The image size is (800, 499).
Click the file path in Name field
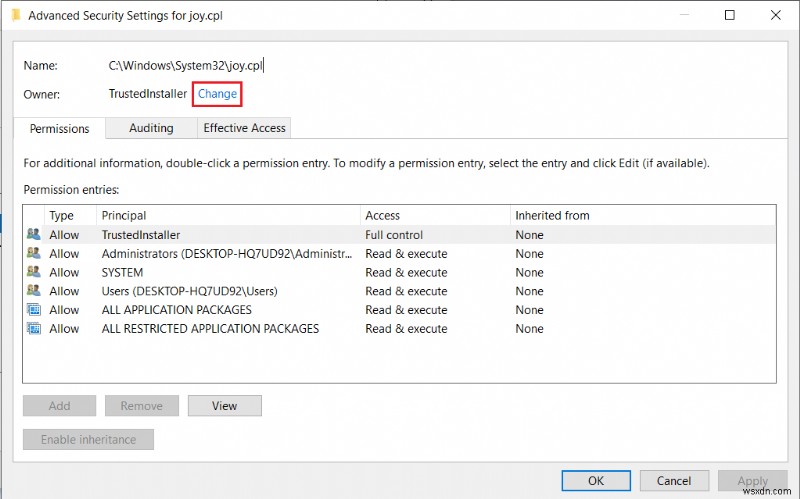click(185, 66)
